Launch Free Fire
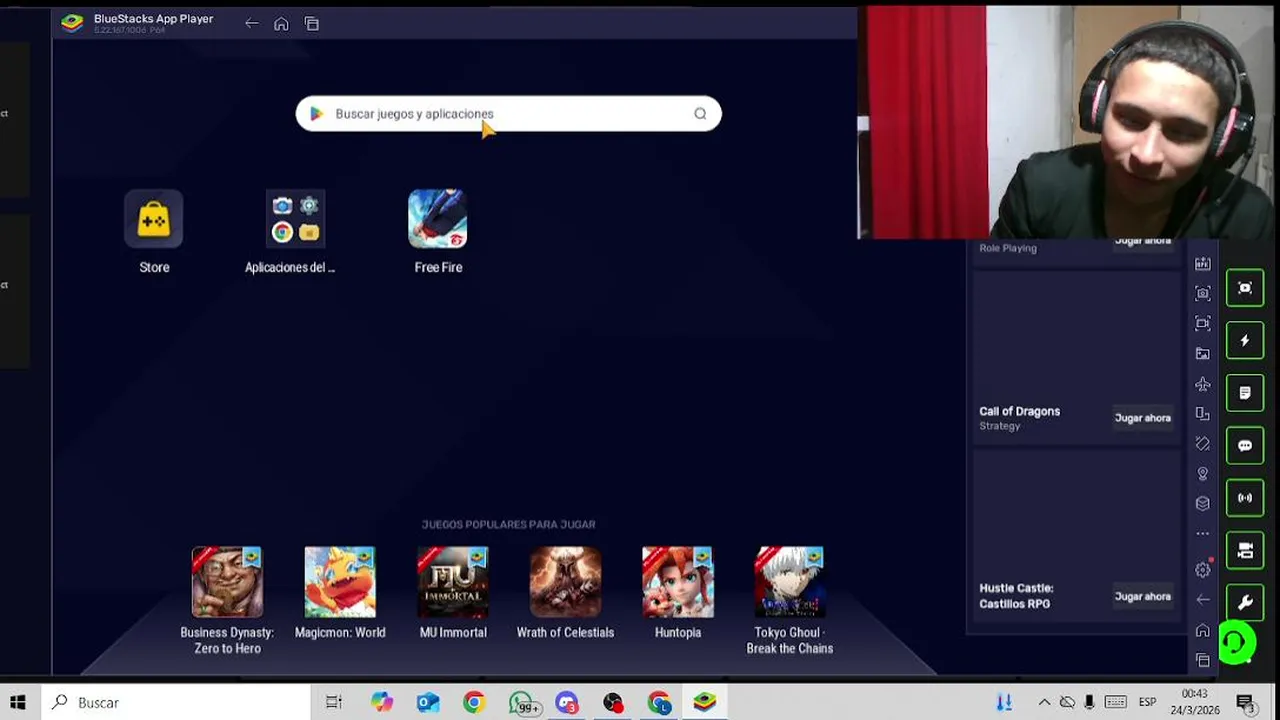The width and height of the screenshot is (1280, 720). coord(437,219)
